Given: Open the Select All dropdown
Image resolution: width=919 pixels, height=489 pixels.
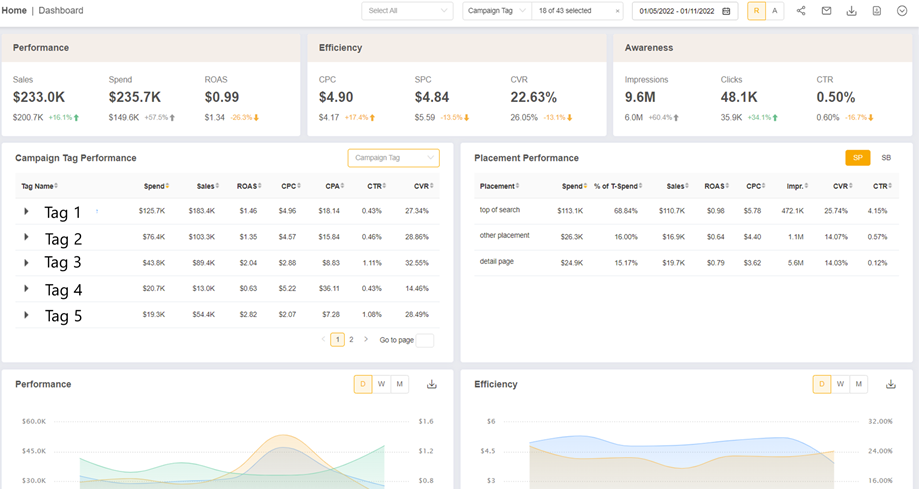Looking at the screenshot, I should click(407, 11).
